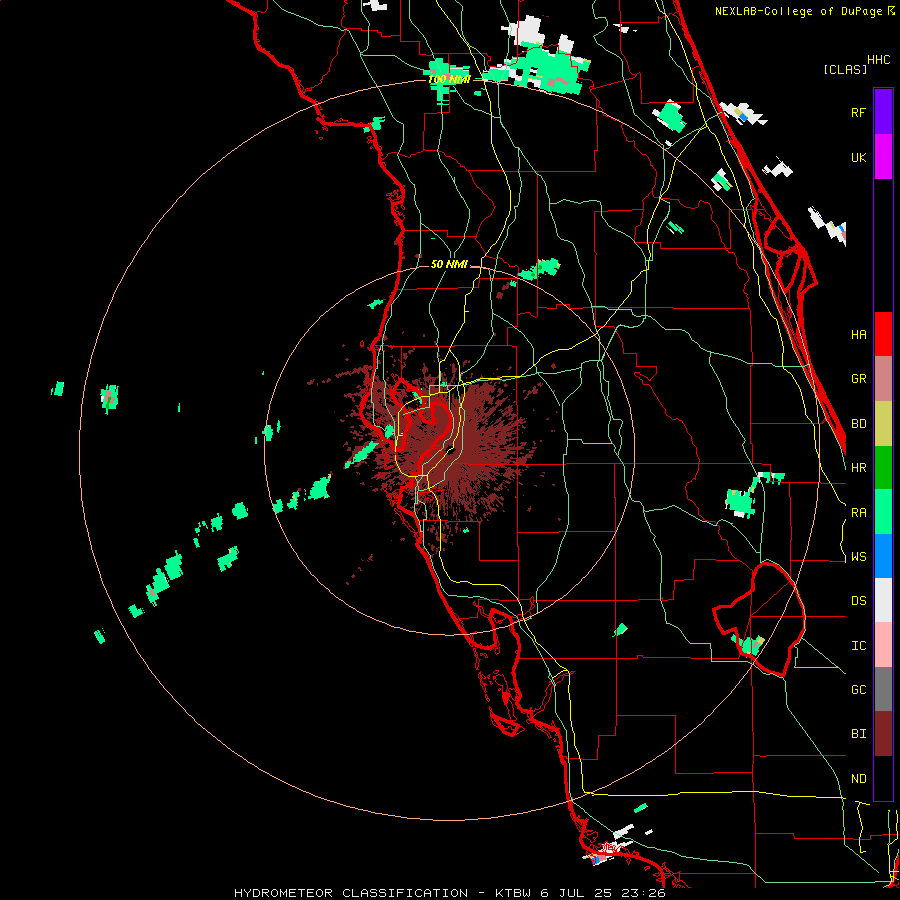Select the light pink IC legend swatch
Screen dimensions: 900x900
pyautogui.click(x=883, y=645)
